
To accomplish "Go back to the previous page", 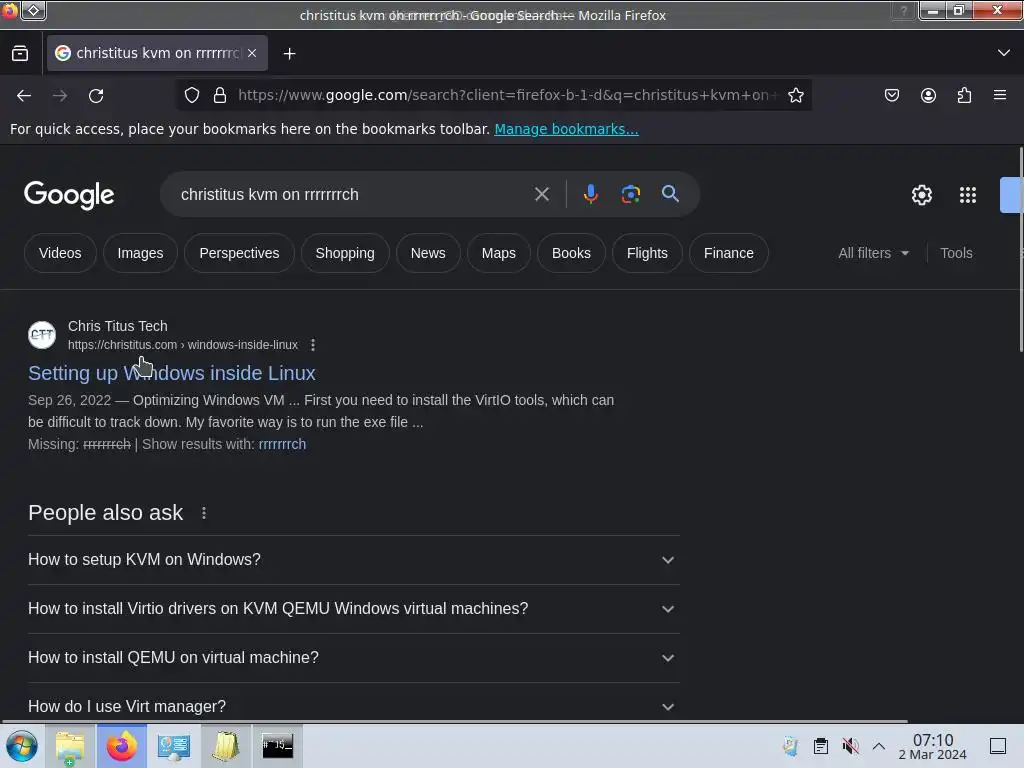I will point(24,96).
